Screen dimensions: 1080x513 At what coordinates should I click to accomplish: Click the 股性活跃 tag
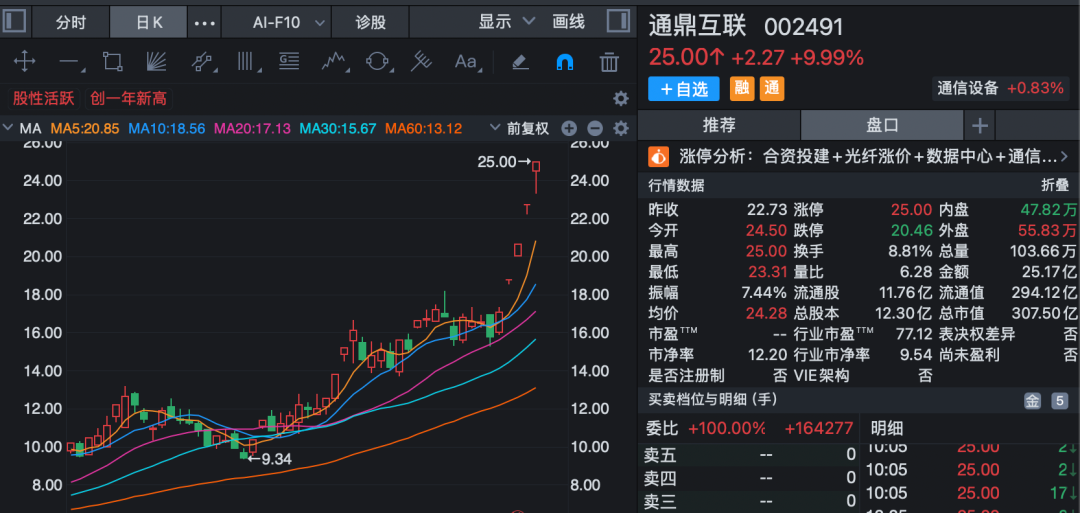pyautogui.click(x=43, y=98)
